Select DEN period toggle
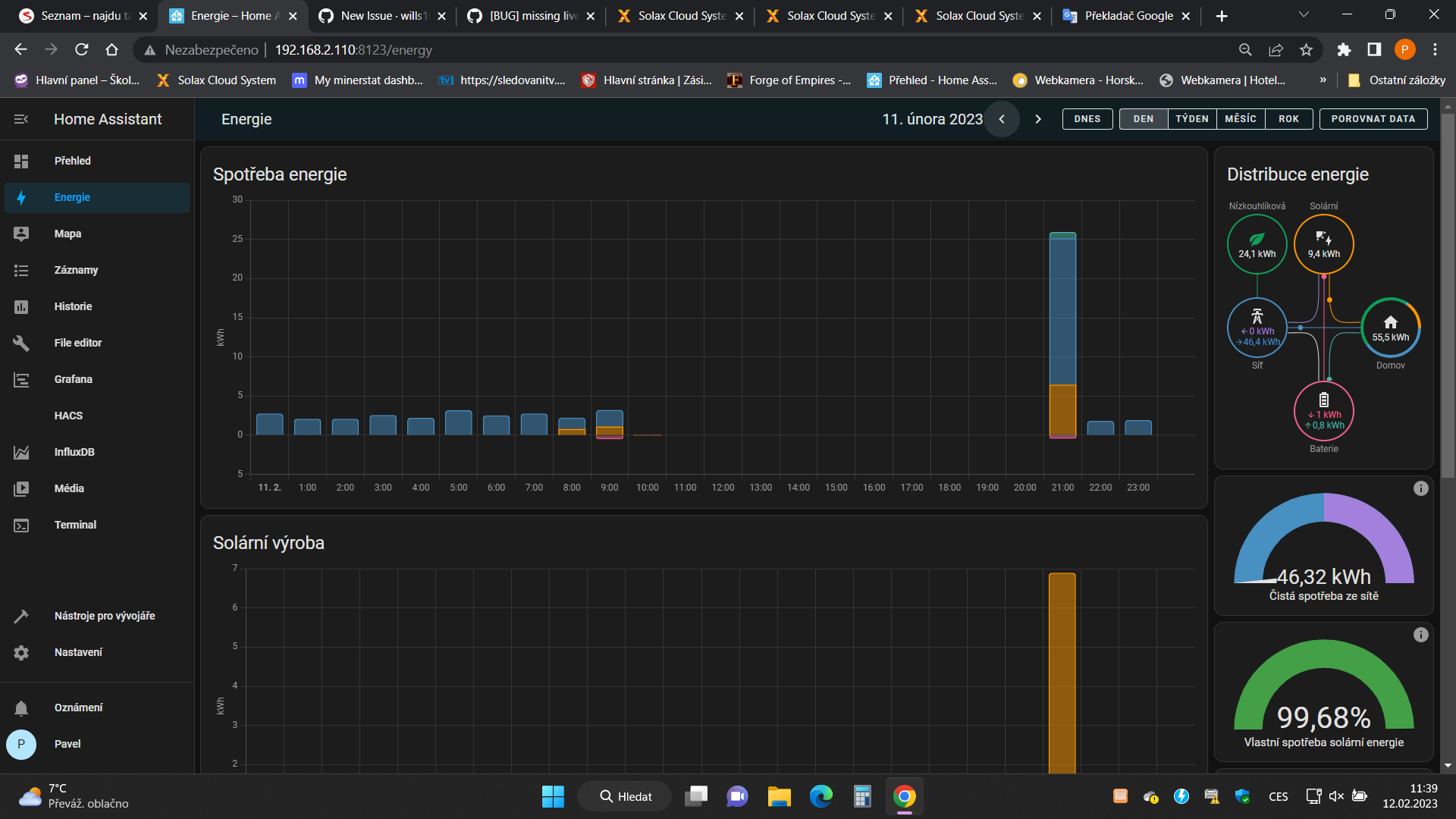 pyautogui.click(x=1143, y=119)
